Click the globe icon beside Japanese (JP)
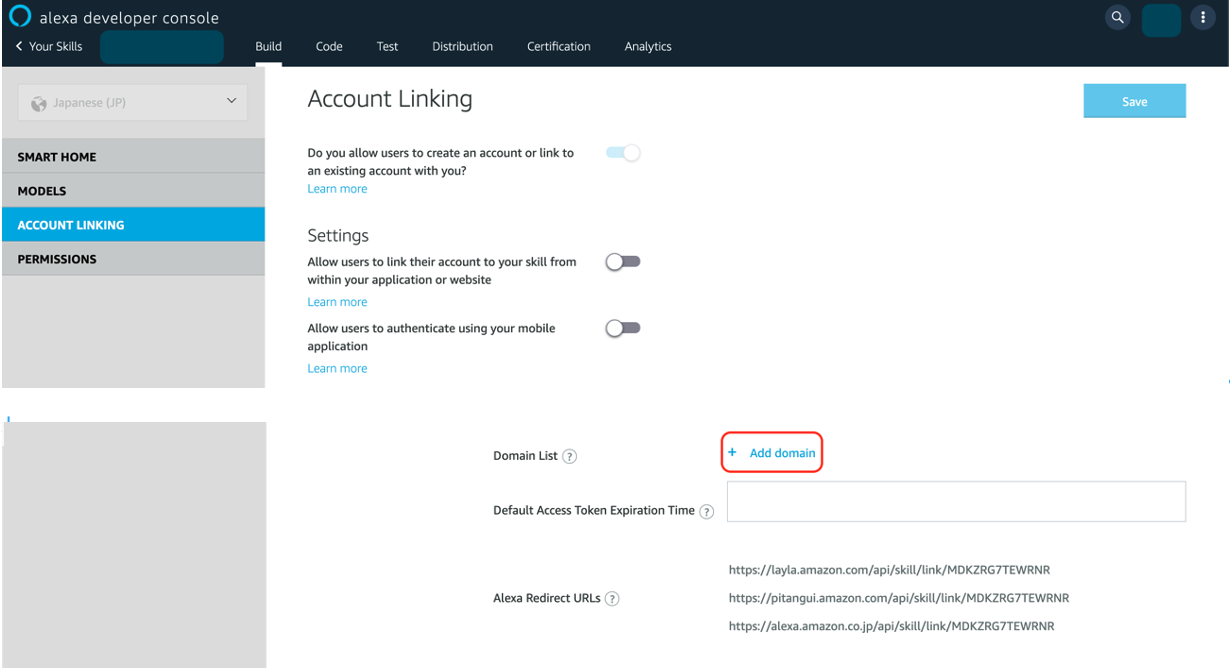The height and width of the screenshot is (670, 1230). coord(40,103)
